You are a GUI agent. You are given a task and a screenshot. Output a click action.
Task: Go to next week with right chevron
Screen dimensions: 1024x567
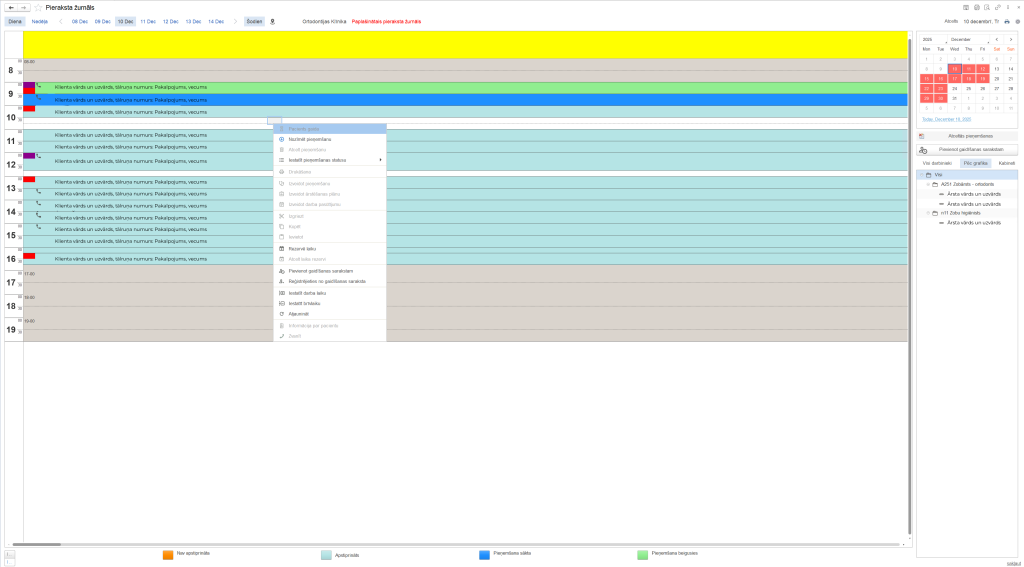(235, 21)
